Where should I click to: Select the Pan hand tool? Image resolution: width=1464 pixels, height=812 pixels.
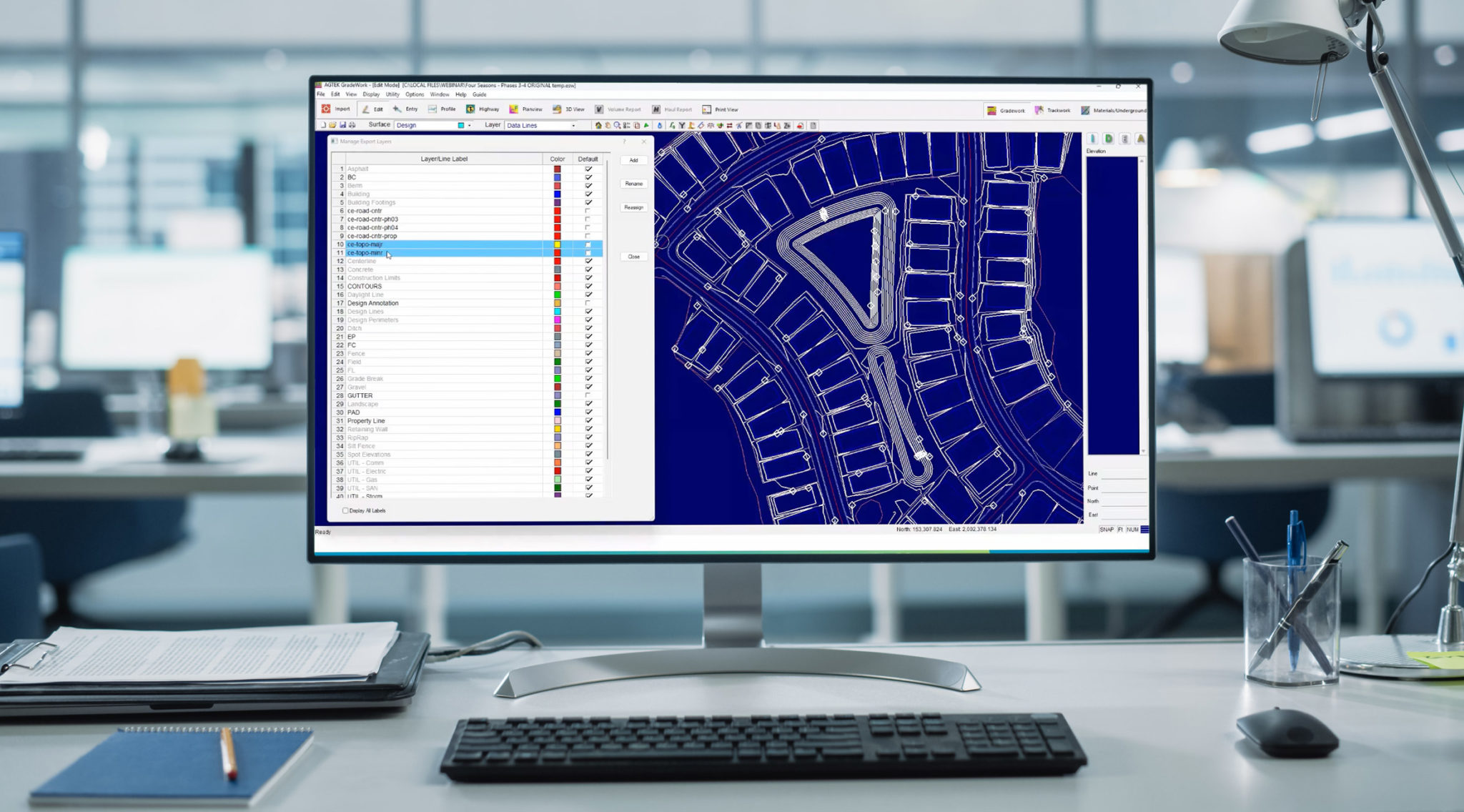608,125
